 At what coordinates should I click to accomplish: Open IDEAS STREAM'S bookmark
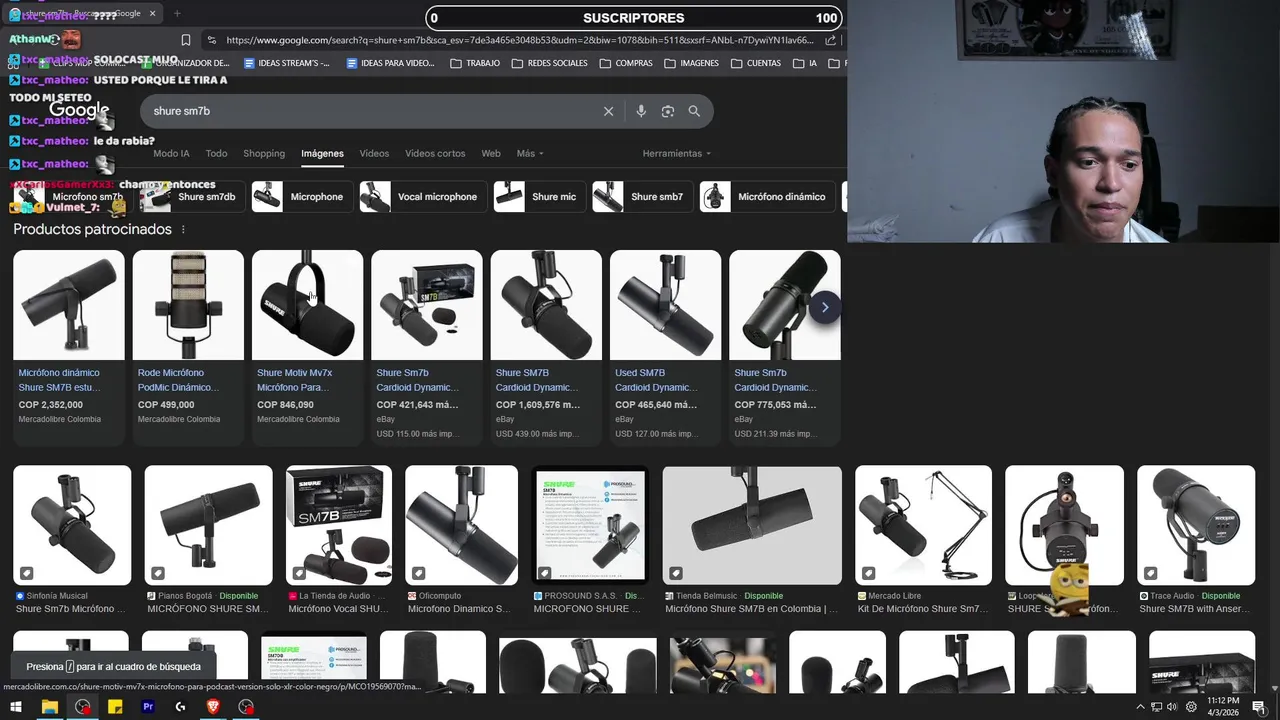[x=285, y=63]
